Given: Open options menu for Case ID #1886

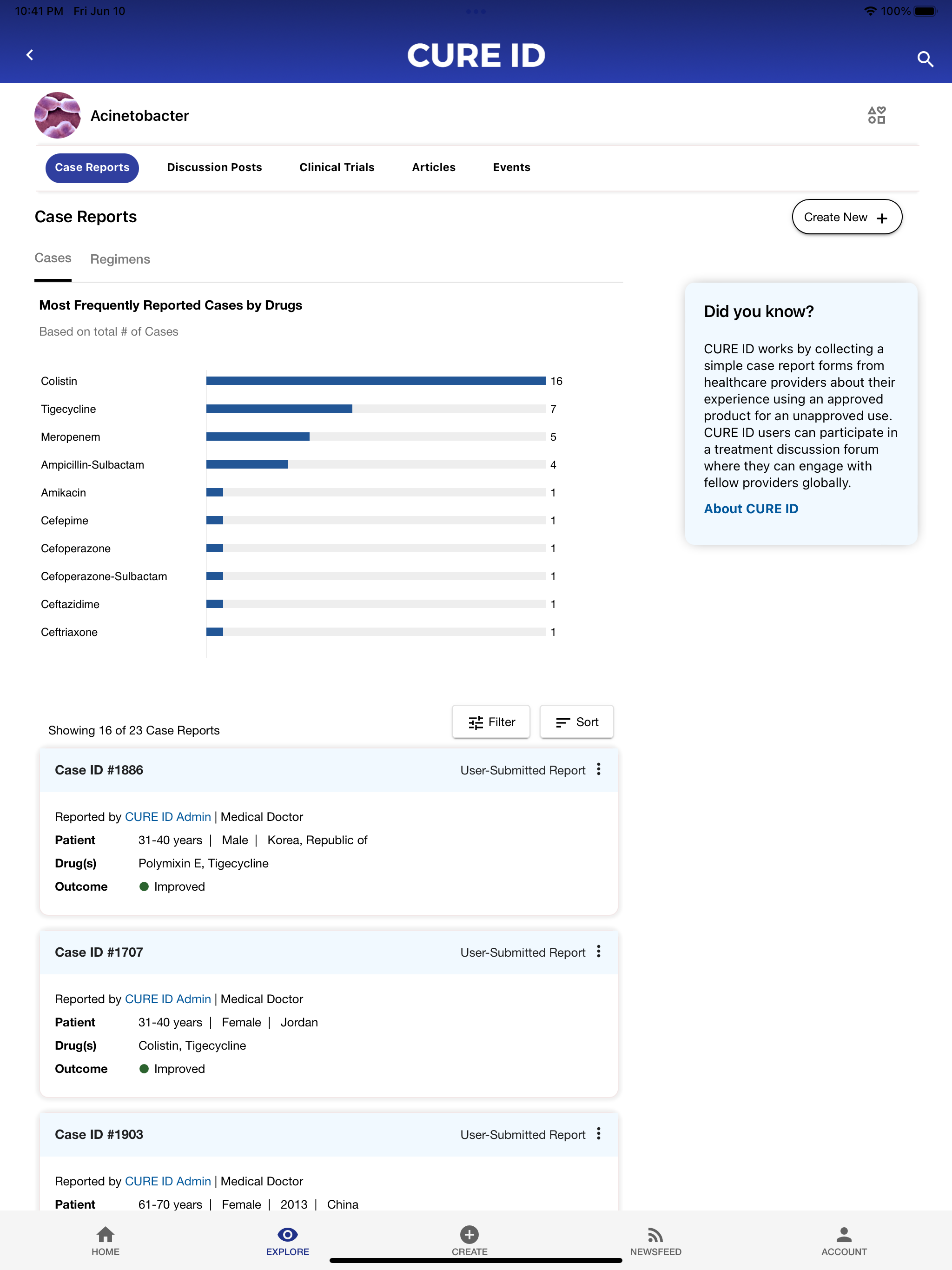Looking at the screenshot, I should pos(598,769).
